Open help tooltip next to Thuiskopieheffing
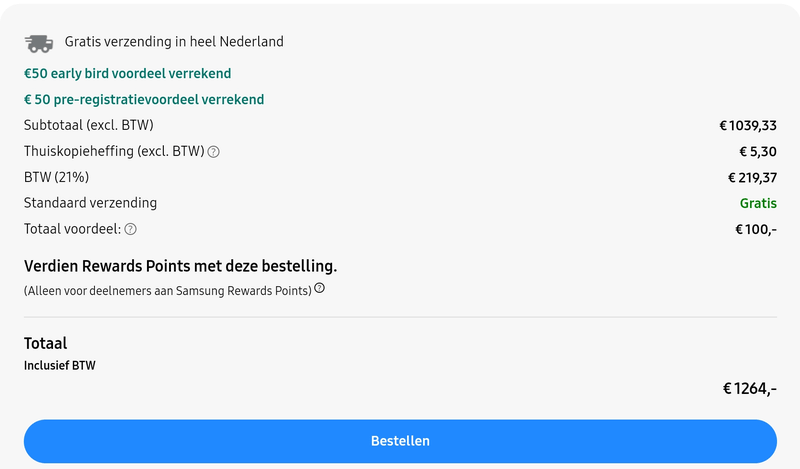Viewport: 800px width, 469px height. coord(214,152)
